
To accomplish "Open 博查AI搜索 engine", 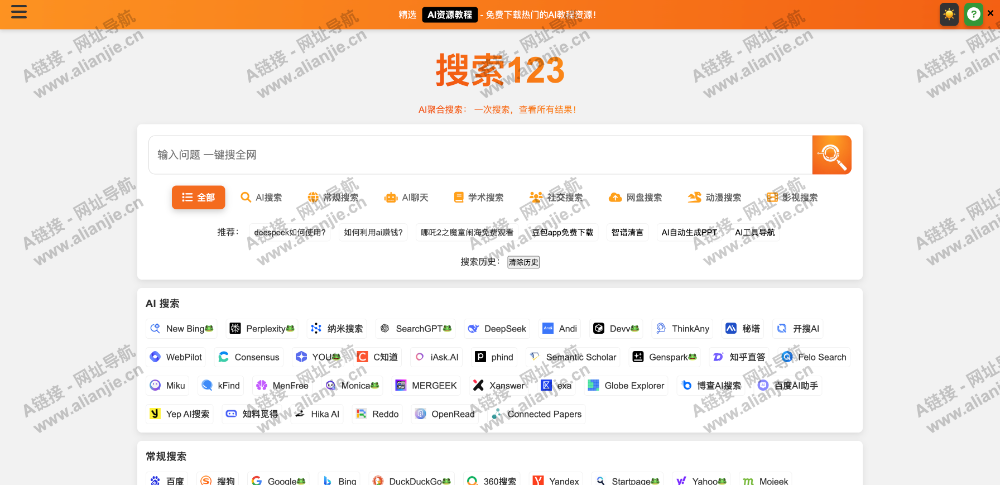I will click(x=712, y=385).
